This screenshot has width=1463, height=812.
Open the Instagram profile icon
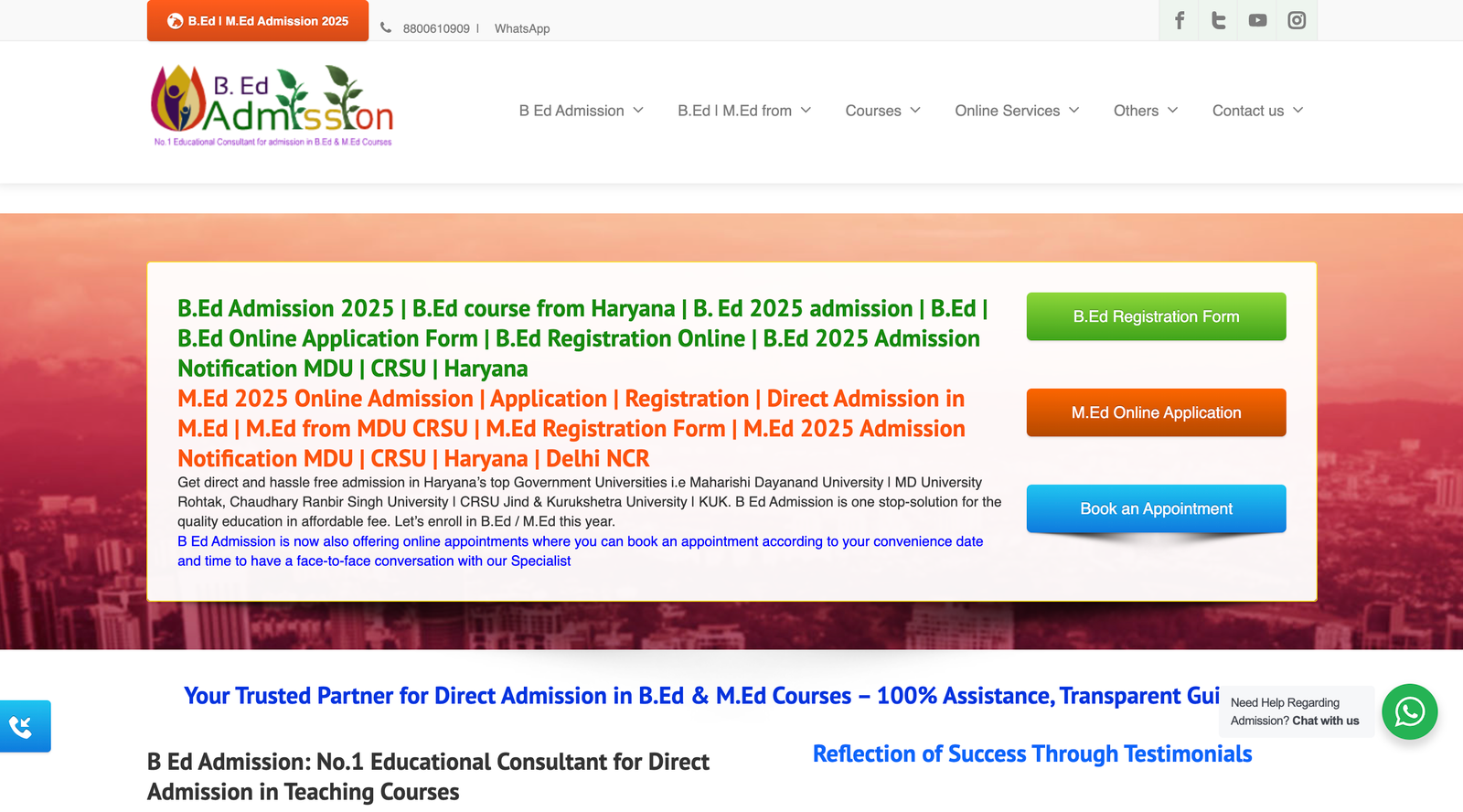click(x=1297, y=20)
